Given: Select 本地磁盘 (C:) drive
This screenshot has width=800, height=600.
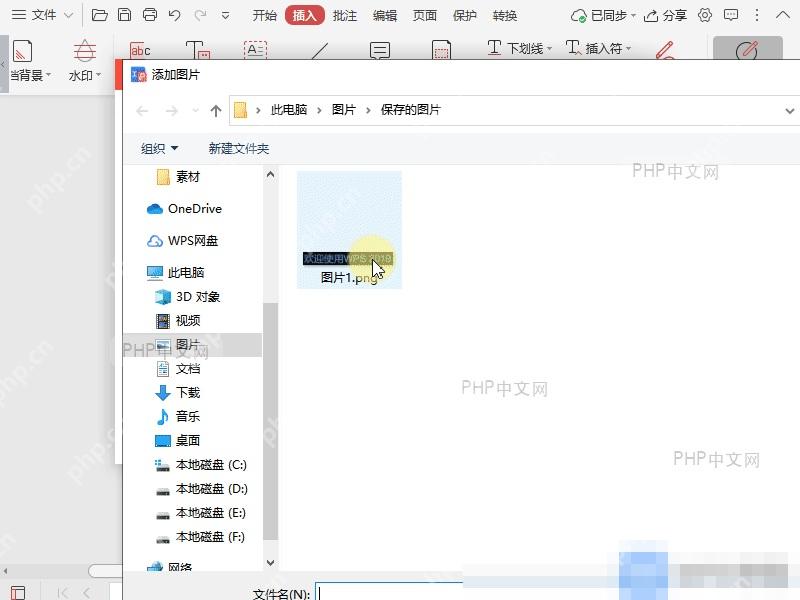Looking at the screenshot, I should [201, 465].
